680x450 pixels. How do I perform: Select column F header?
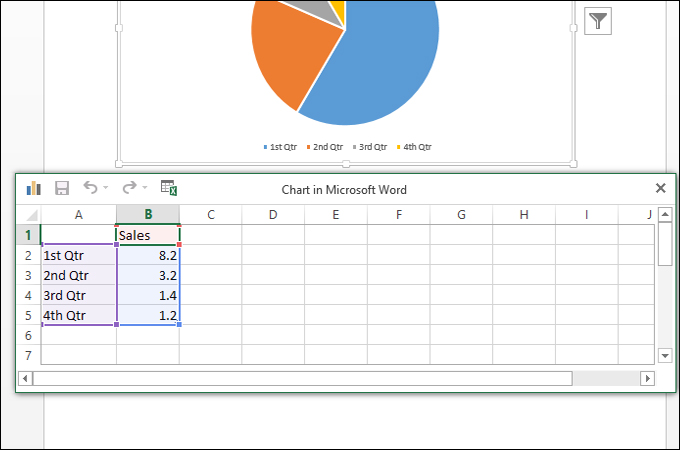pos(399,215)
